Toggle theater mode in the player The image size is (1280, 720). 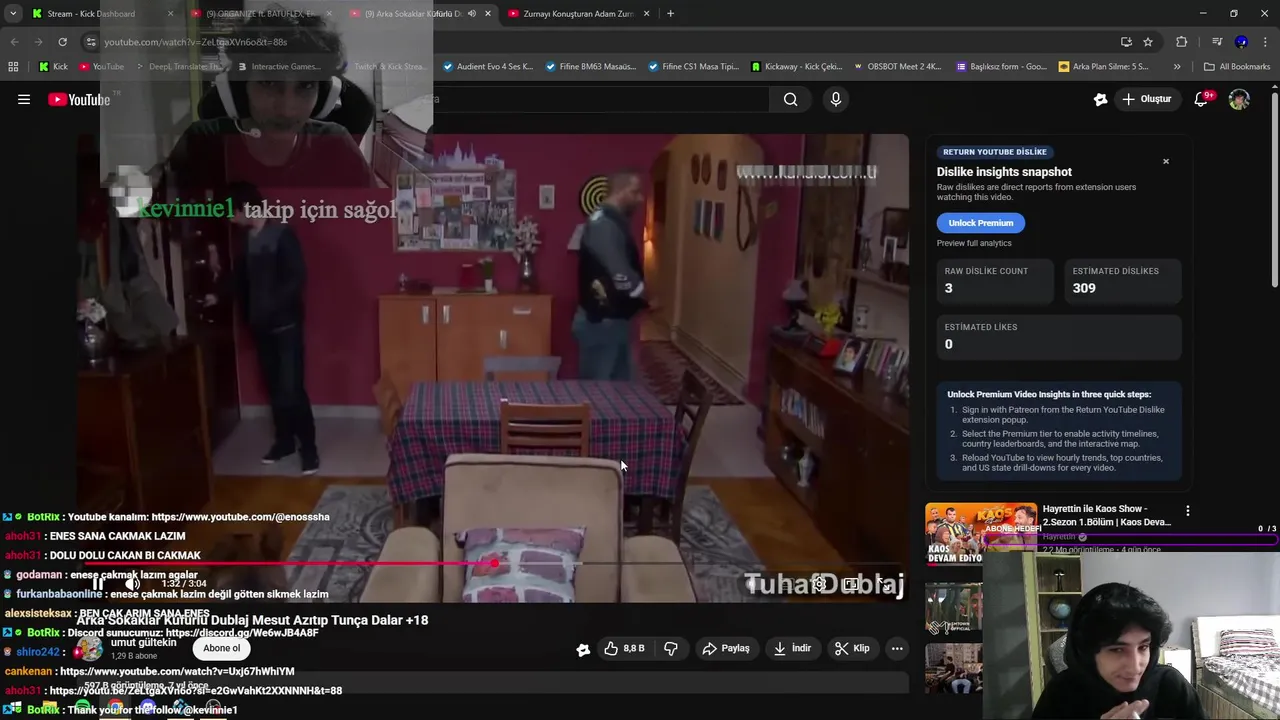tap(851, 584)
